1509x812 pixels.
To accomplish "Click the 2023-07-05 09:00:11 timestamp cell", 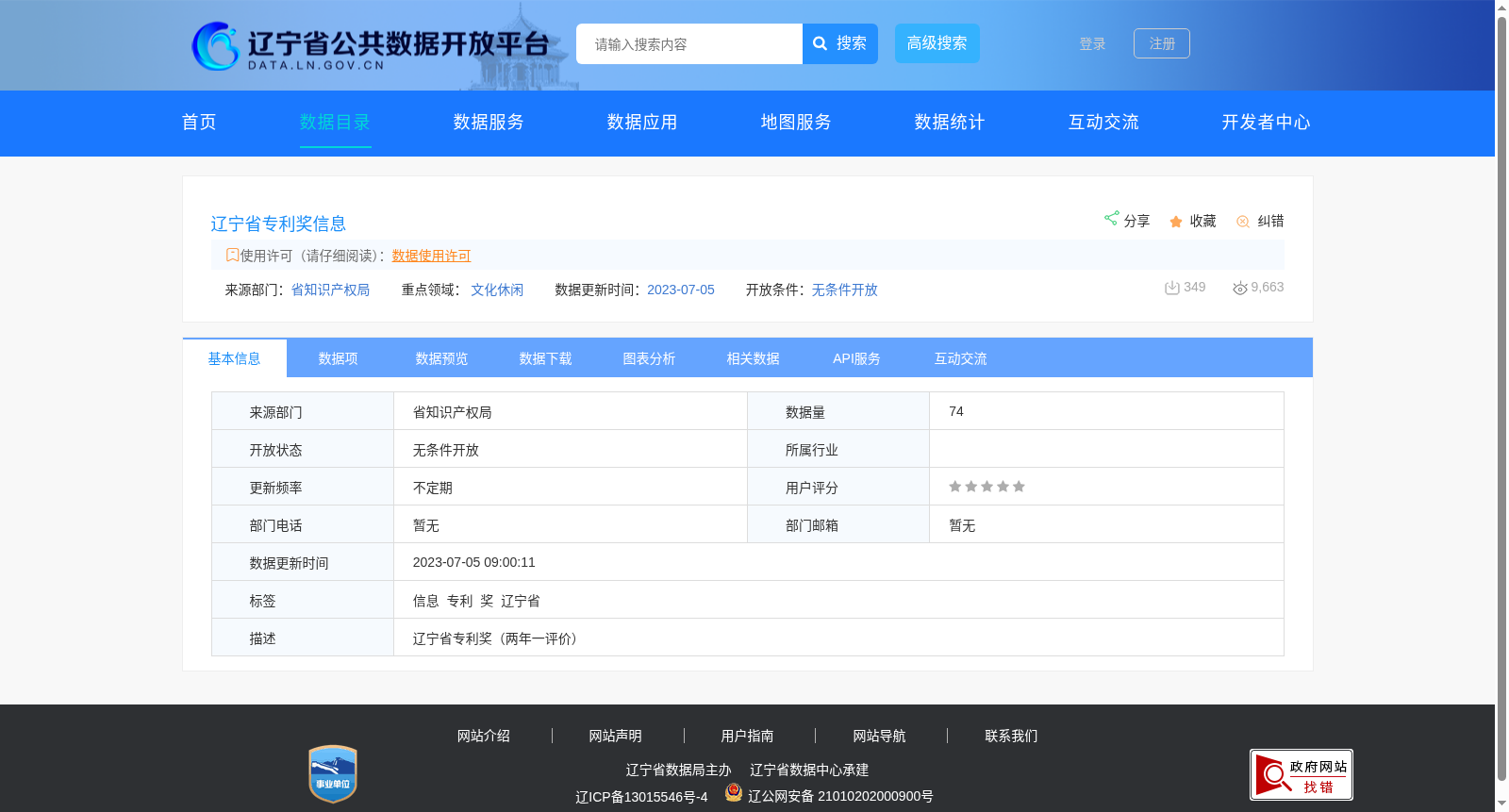I will pyautogui.click(x=474, y=562).
